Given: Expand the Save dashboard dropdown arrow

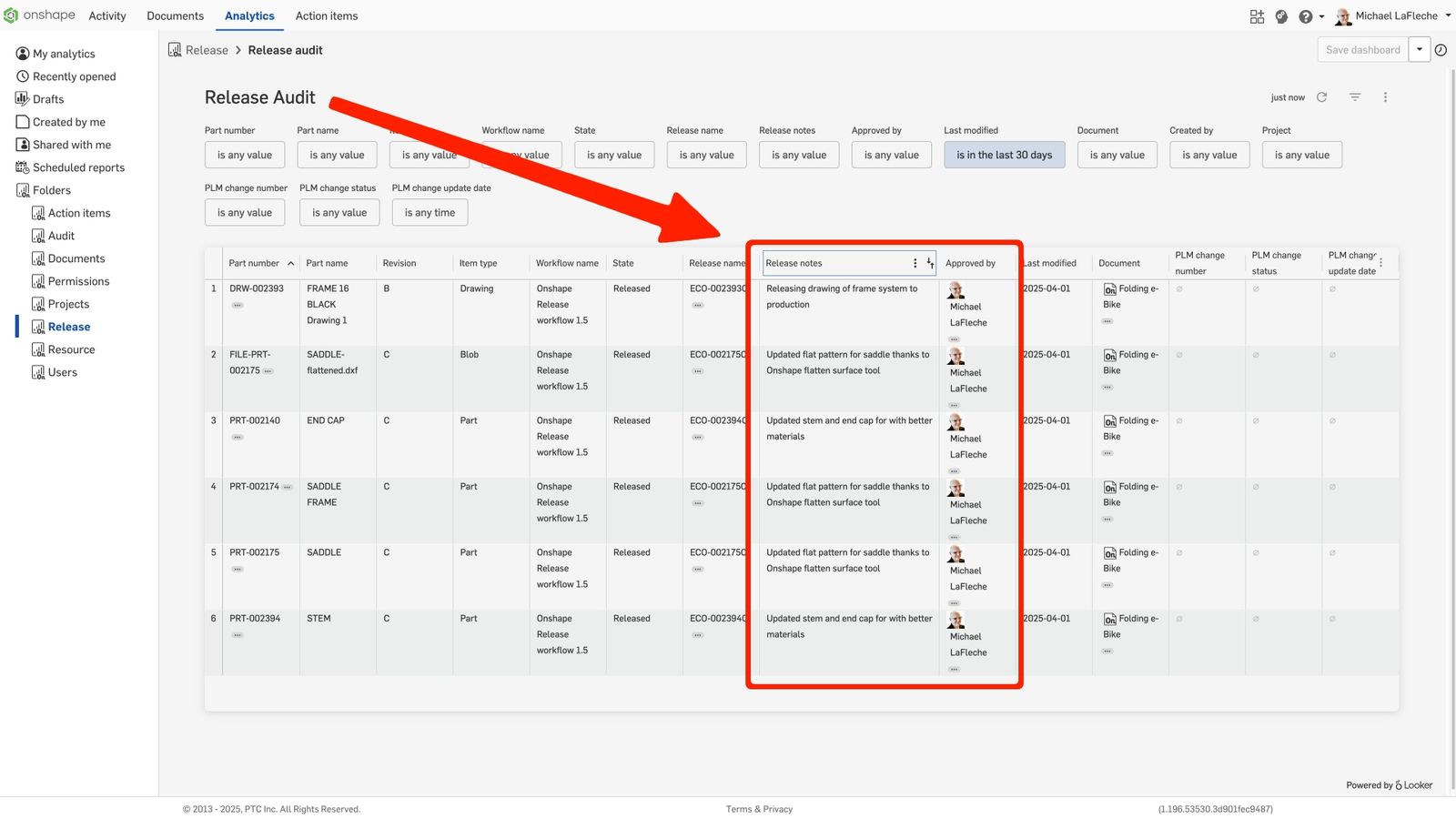Looking at the screenshot, I should [x=1419, y=50].
